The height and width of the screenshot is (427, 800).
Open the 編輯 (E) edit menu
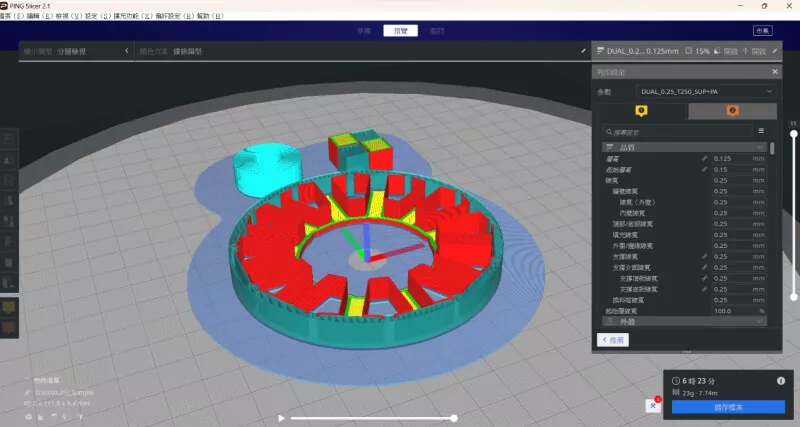click(39, 16)
